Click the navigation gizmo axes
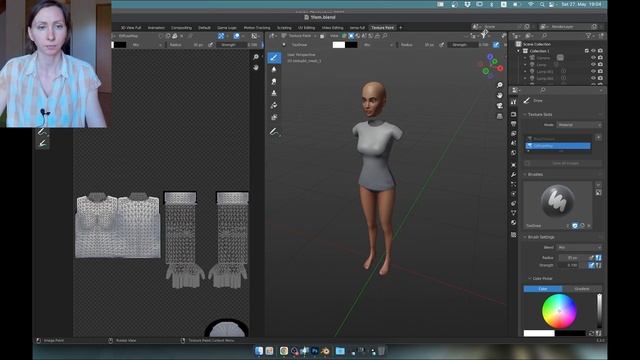This screenshot has height=360, width=640. click(x=491, y=67)
